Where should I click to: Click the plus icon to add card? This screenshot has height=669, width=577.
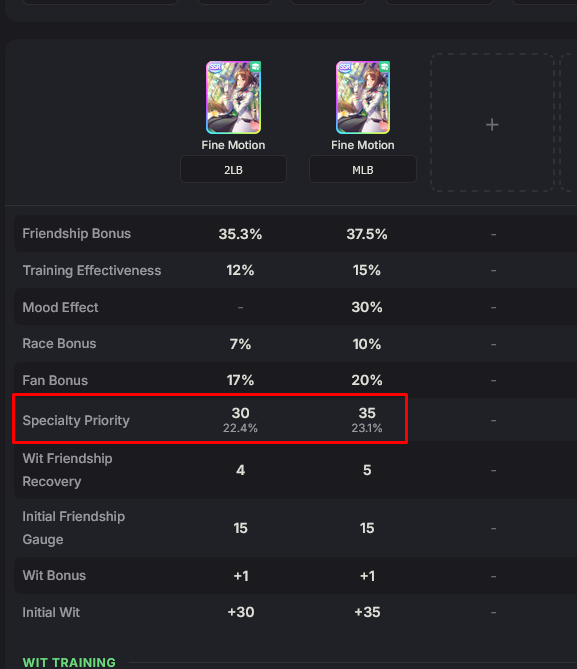(x=492, y=125)
